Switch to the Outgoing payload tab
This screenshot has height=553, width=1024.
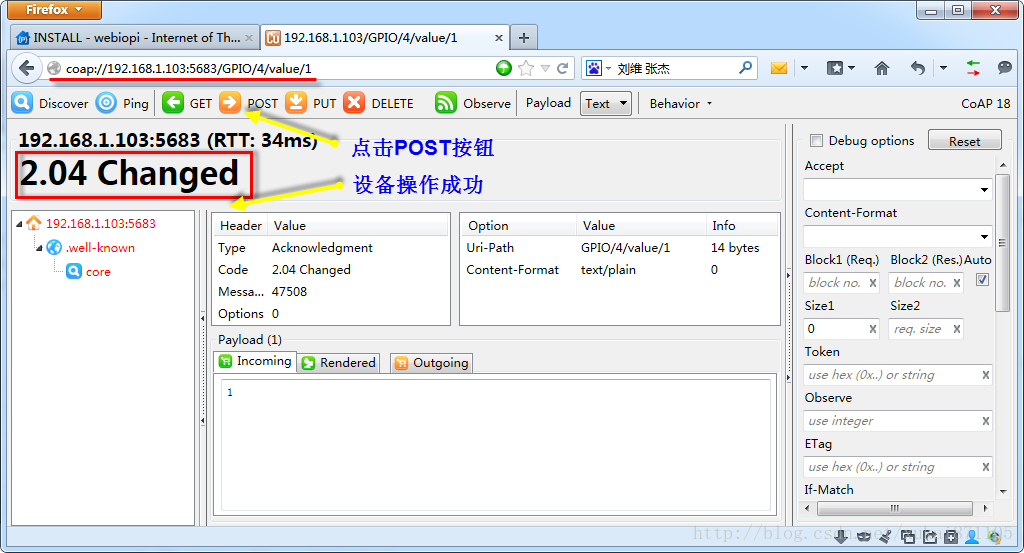[x=432, y=362]
